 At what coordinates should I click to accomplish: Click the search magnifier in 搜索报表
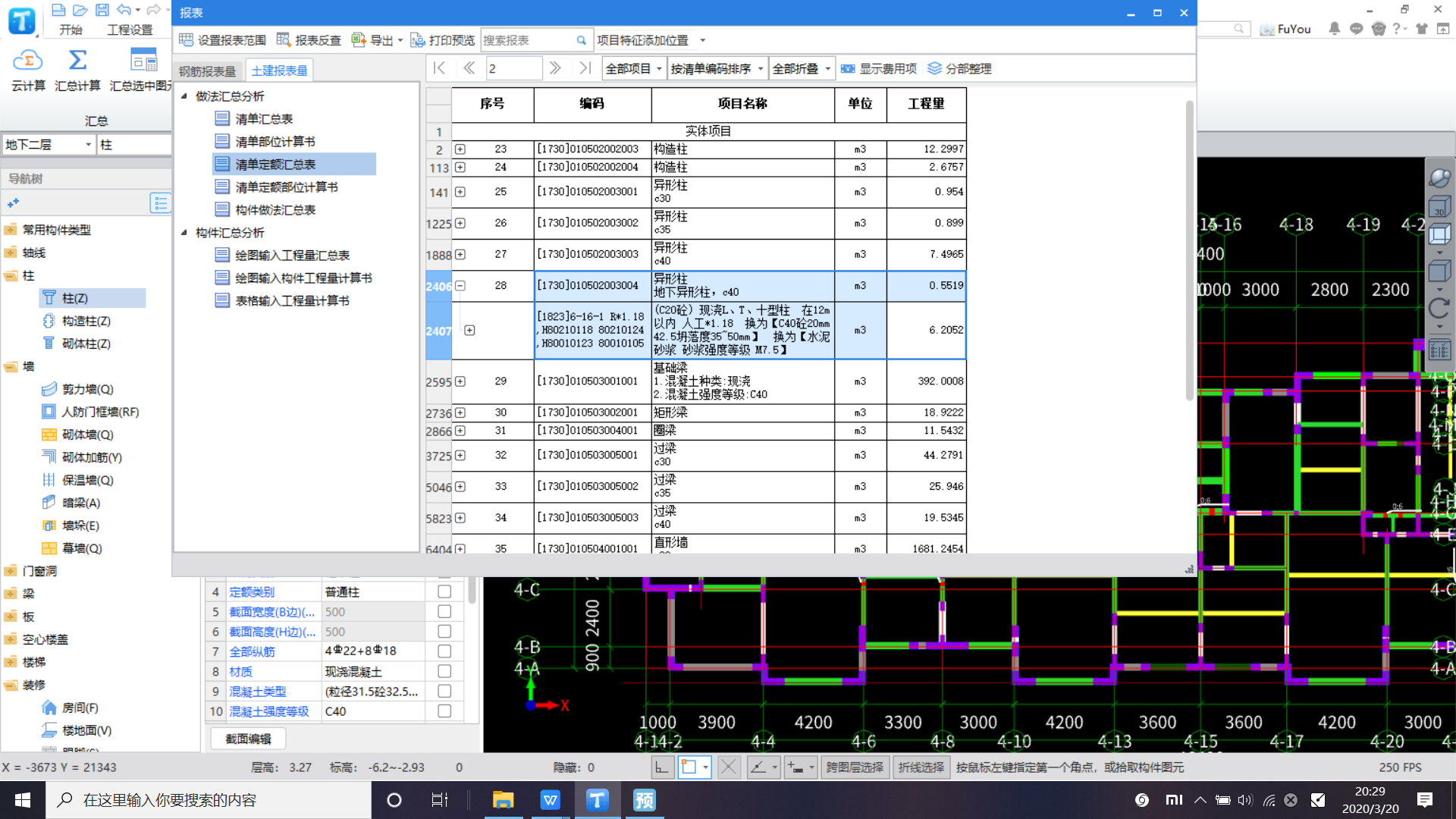581,40
